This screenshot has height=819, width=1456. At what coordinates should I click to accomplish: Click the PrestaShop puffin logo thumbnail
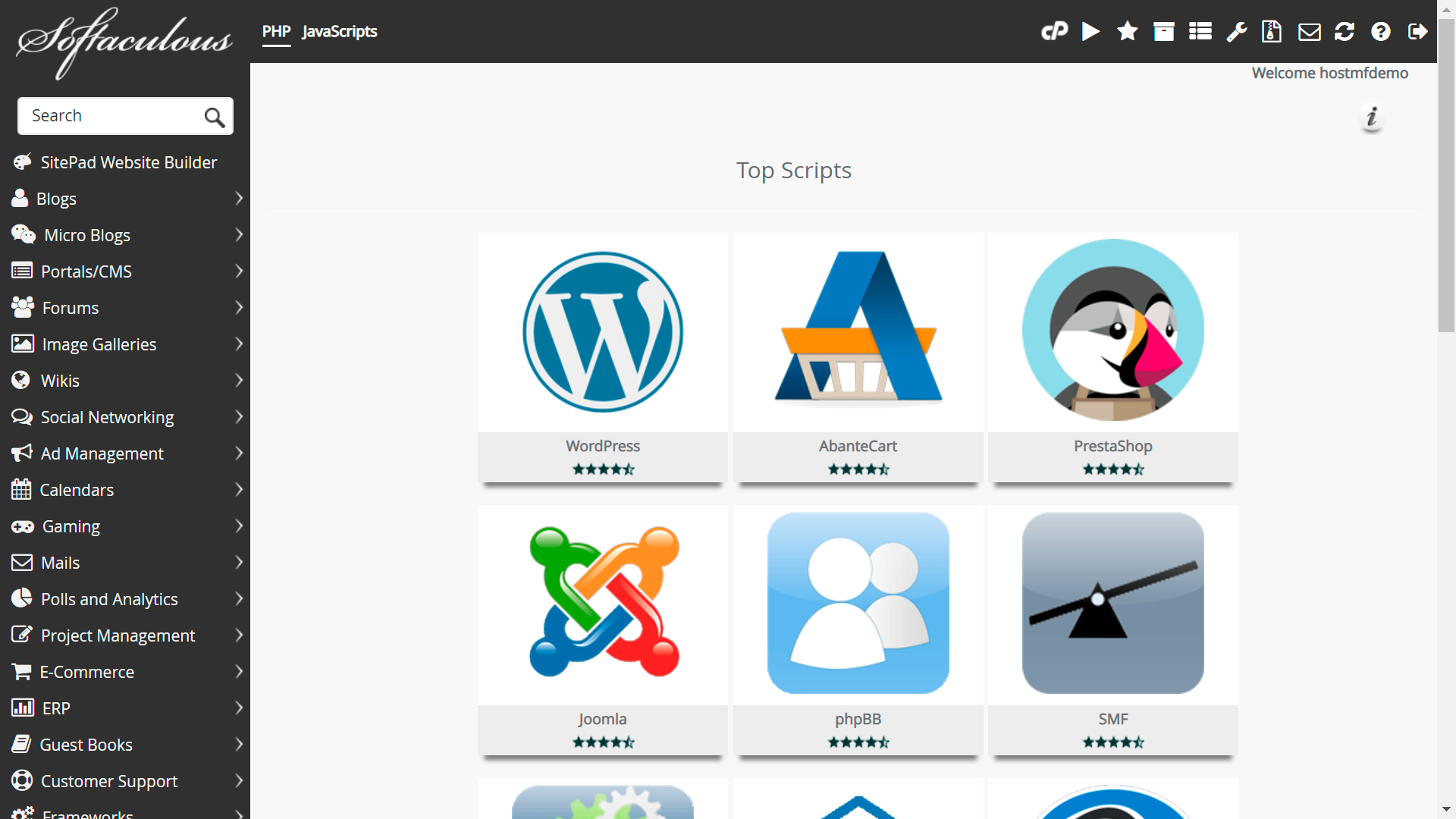pyautogui.click(x=1112, y=330)
